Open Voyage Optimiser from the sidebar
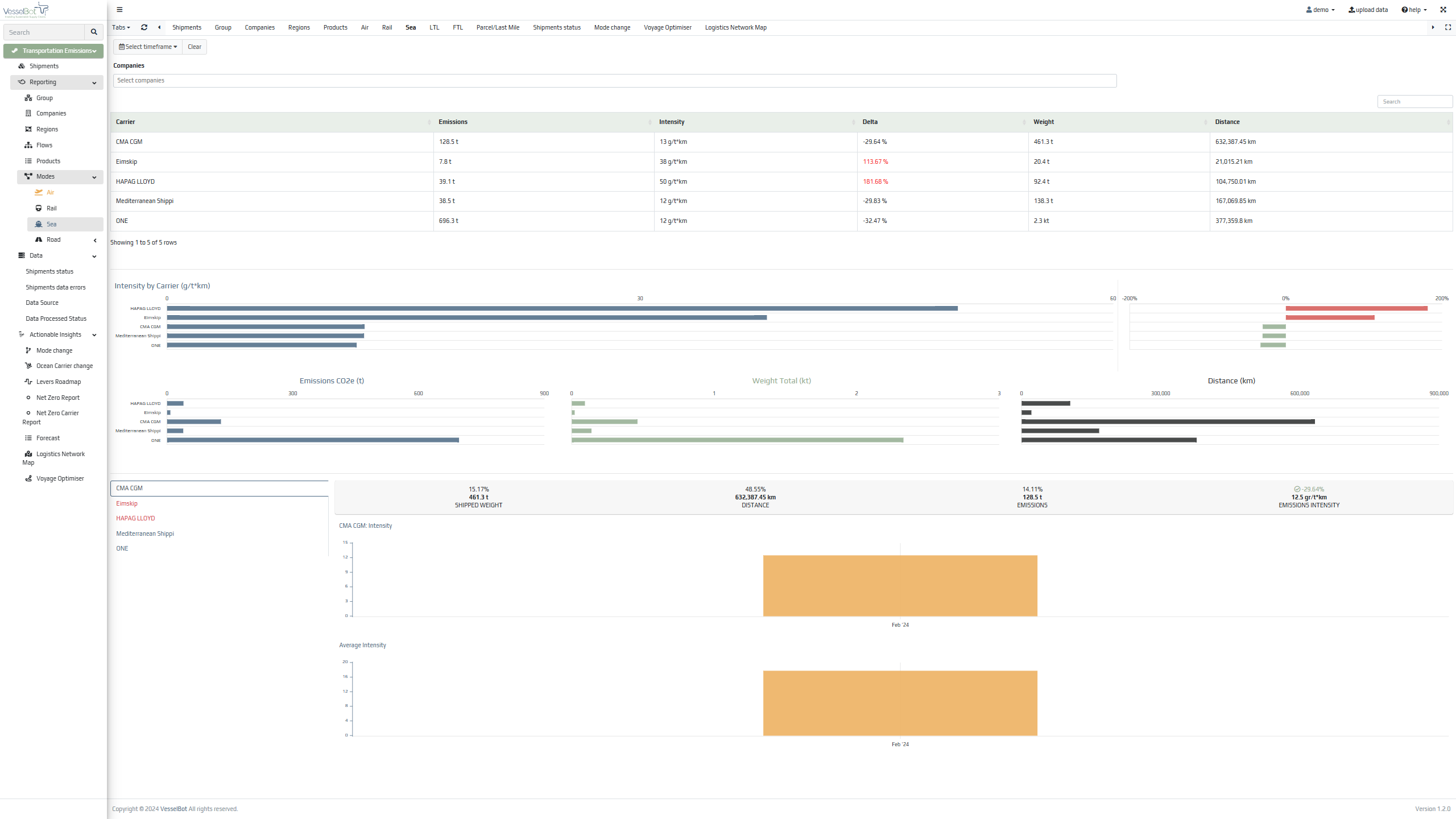 [x=60, y=478]
